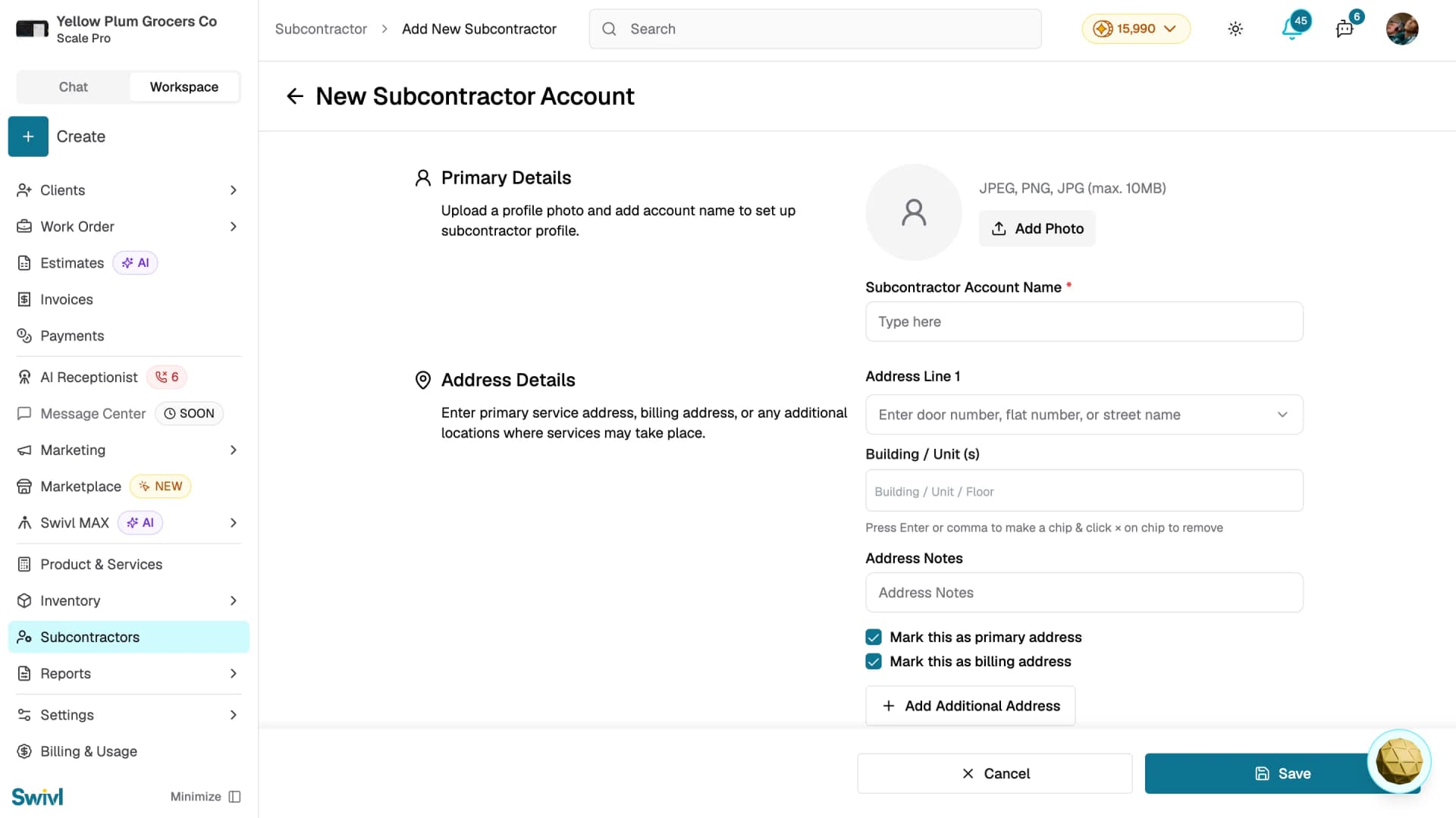The height and width of the screenshot is (818, 1456).
Task: Click the Swivl MAX icon
Action: click(x=24, y=523)
